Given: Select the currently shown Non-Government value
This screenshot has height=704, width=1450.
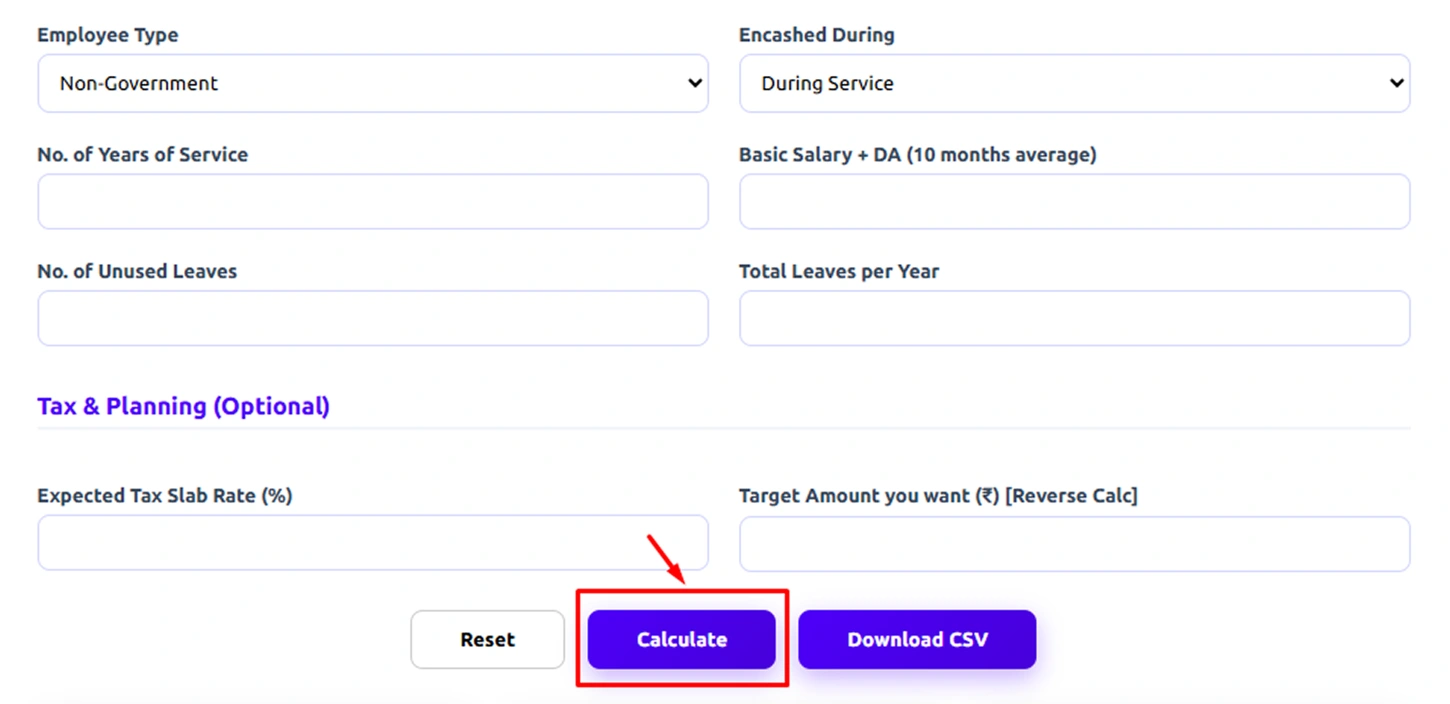Looking at the screenshot, I should click(x=139, y=83).
